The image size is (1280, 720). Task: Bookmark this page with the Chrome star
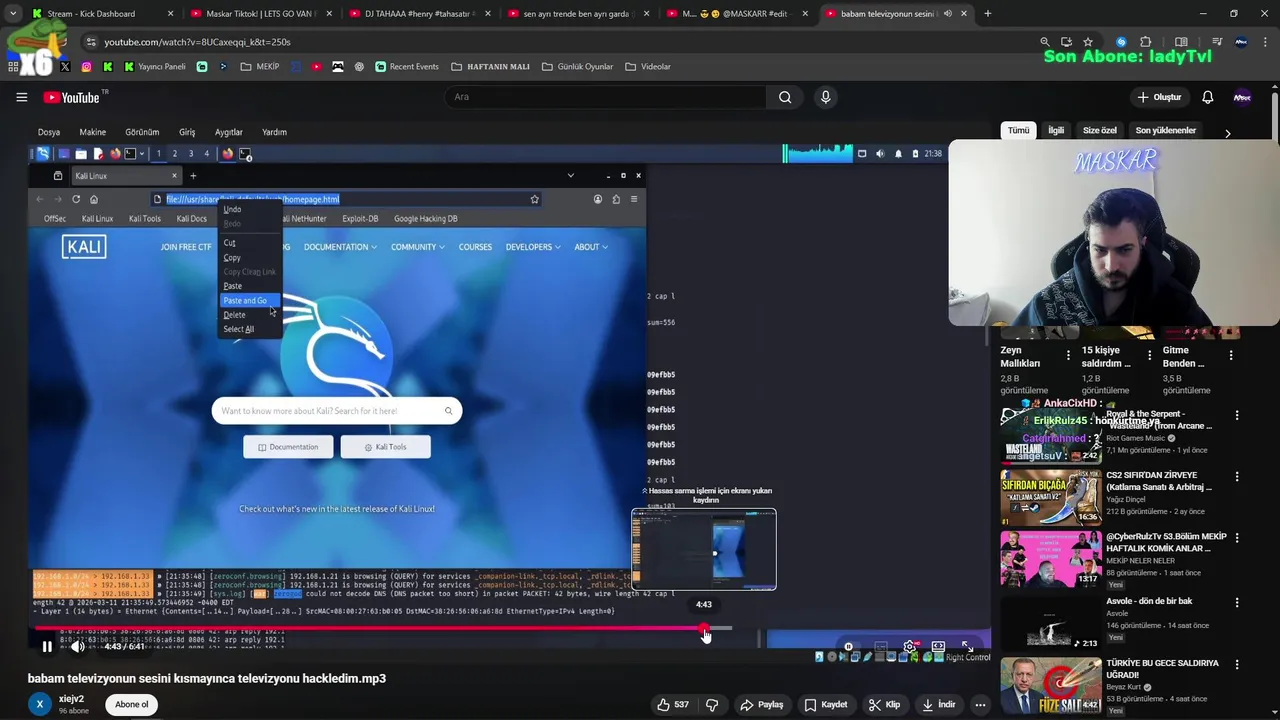coord(1088,42)
